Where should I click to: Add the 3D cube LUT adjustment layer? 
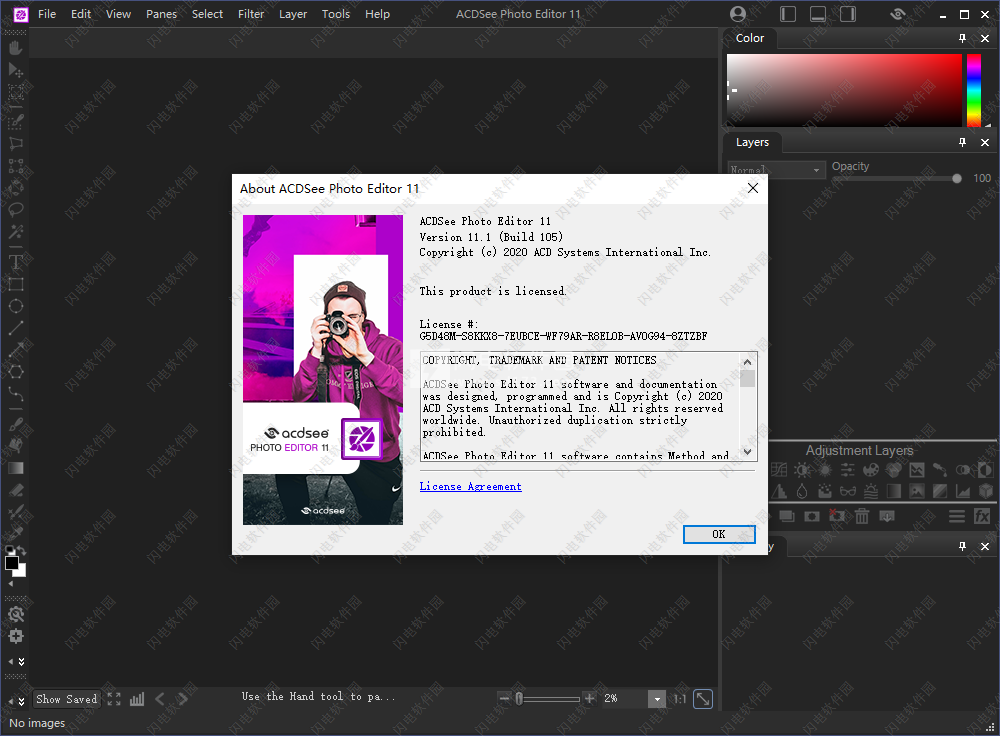[986, 491]
